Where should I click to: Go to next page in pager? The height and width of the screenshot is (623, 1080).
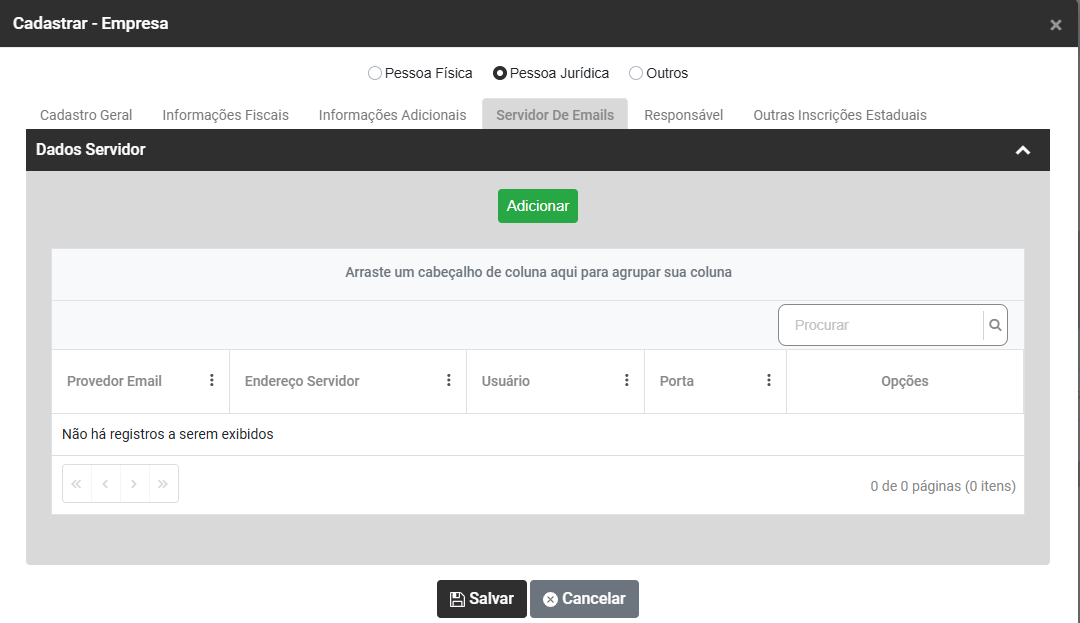[134, 484]
